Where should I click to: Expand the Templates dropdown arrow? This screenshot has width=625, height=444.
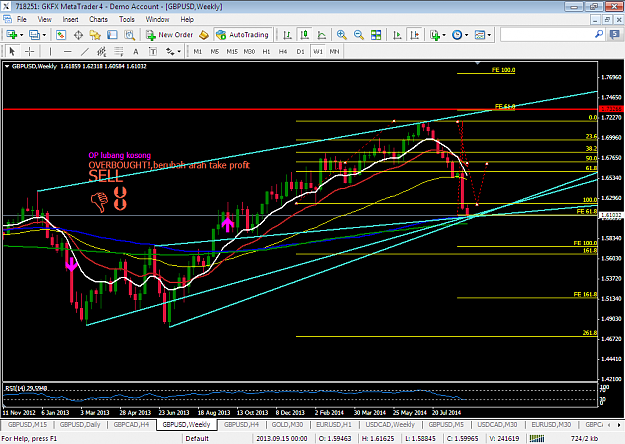[x=489, y=35]
